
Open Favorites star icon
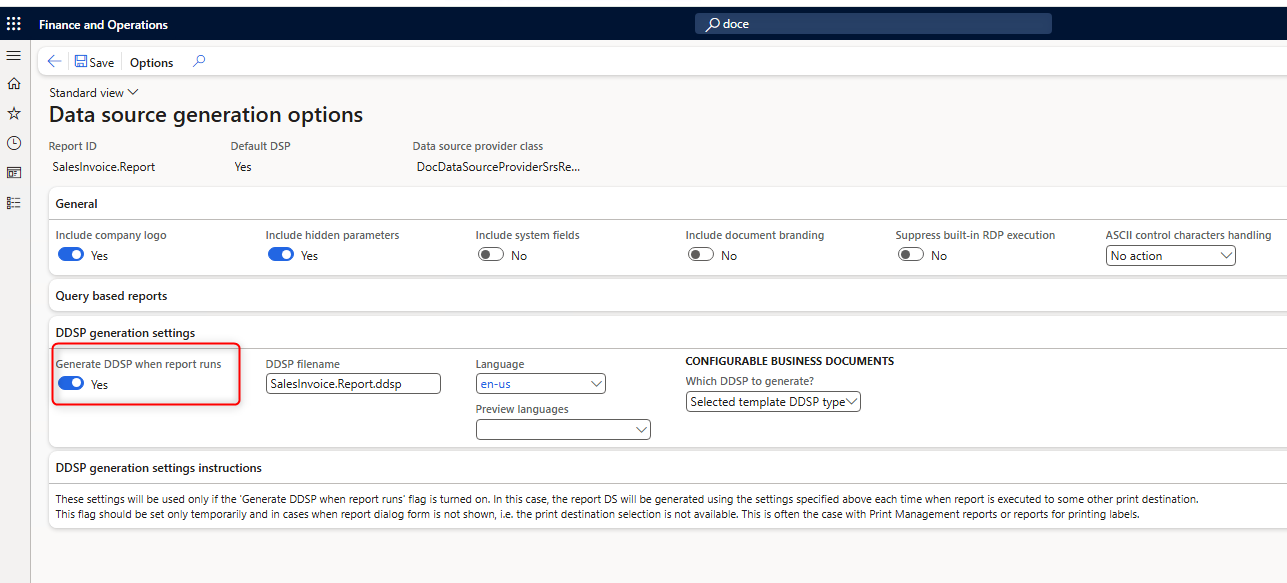pyautogui.click(x=14, y=114)
